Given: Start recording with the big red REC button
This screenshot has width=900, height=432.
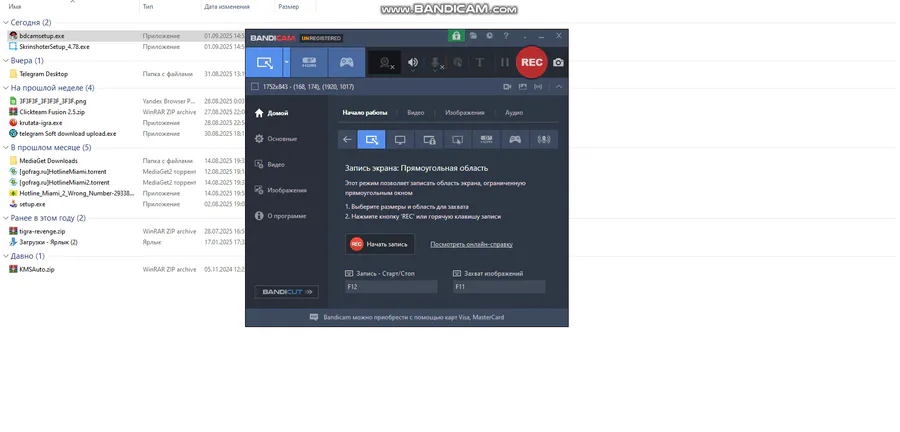Looking at the screenshot, I should tap(532, 62).
